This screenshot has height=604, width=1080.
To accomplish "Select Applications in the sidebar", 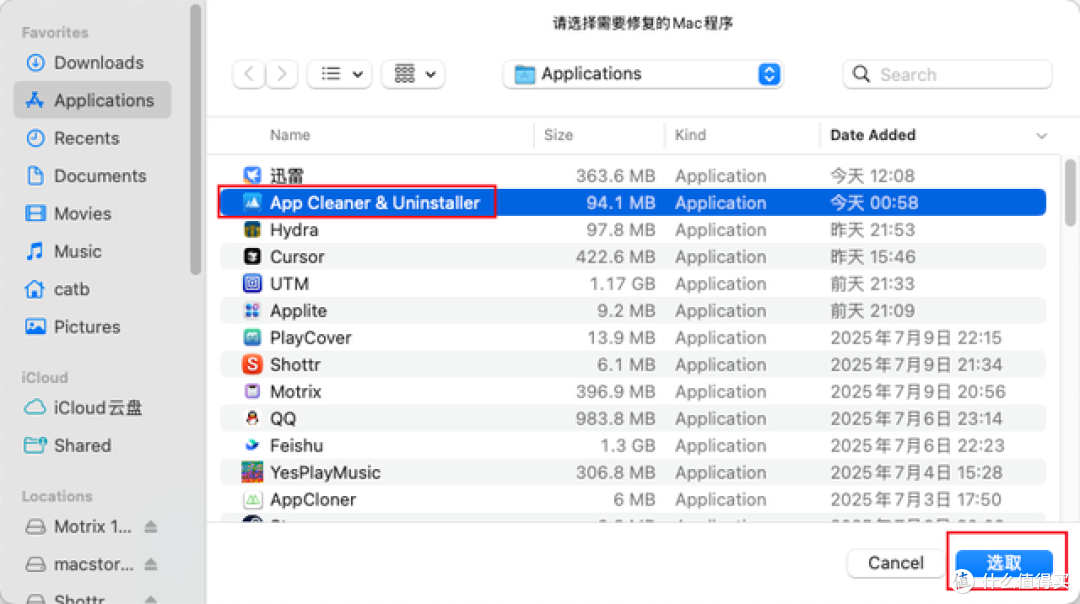I will (92, 100).
